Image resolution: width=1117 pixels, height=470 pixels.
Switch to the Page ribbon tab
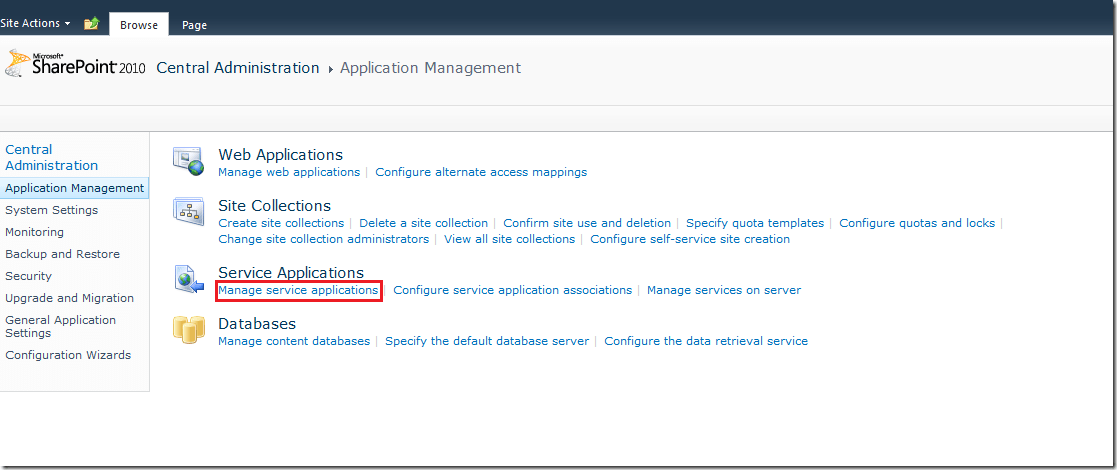point(194,25)
